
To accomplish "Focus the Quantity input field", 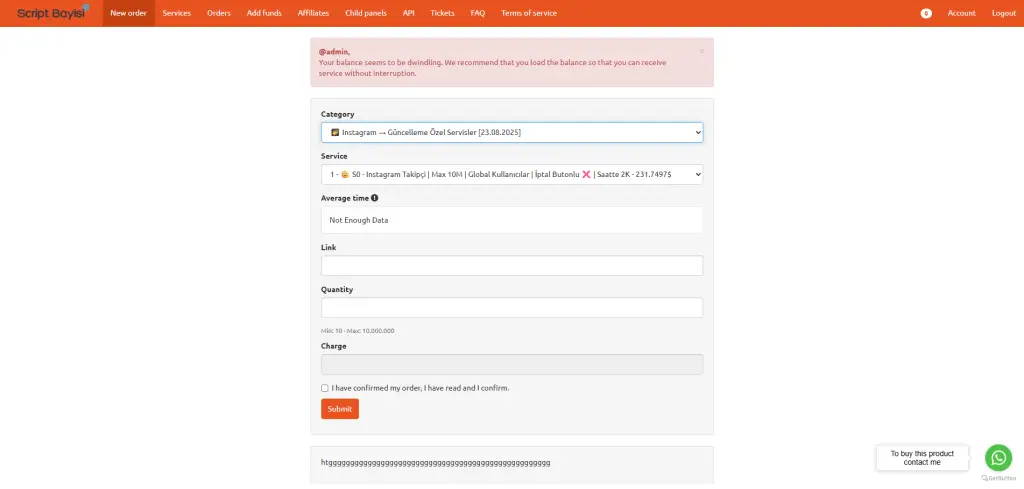I will (x=512, y=308).
